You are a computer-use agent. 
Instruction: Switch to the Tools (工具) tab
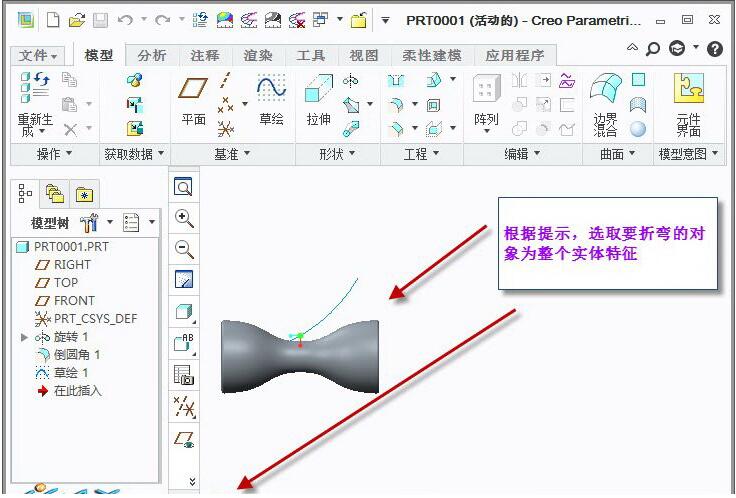(x=311, y=55)
